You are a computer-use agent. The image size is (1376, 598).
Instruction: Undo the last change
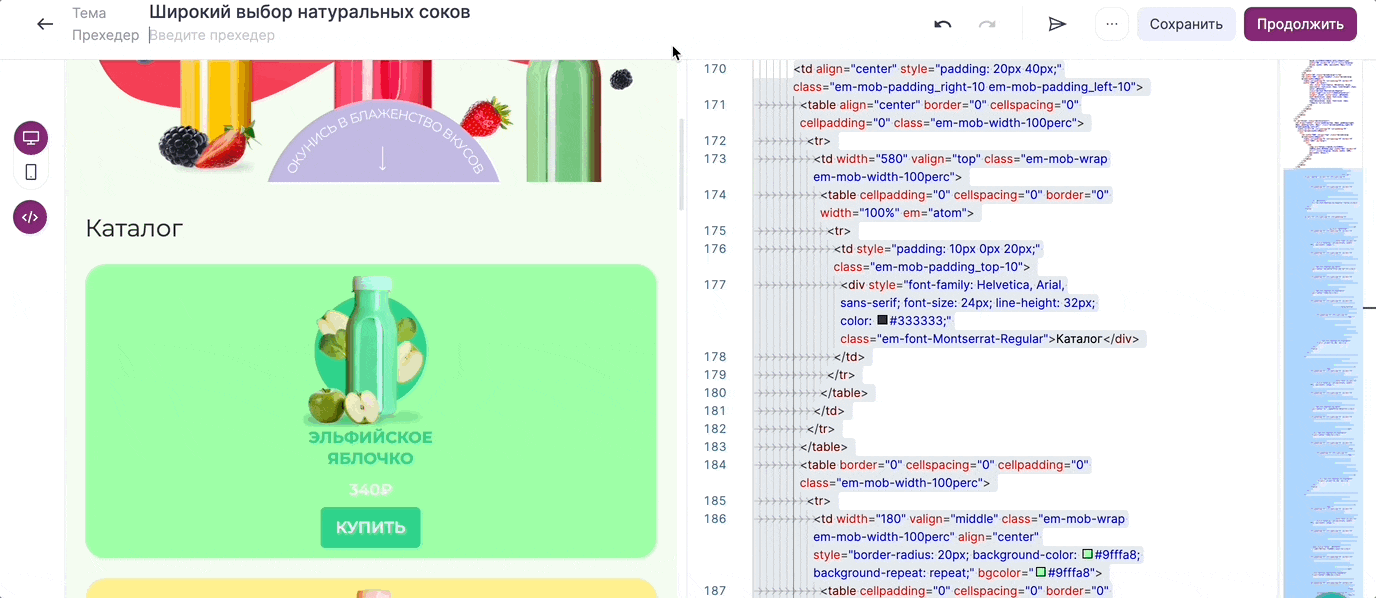pos(942,24)
